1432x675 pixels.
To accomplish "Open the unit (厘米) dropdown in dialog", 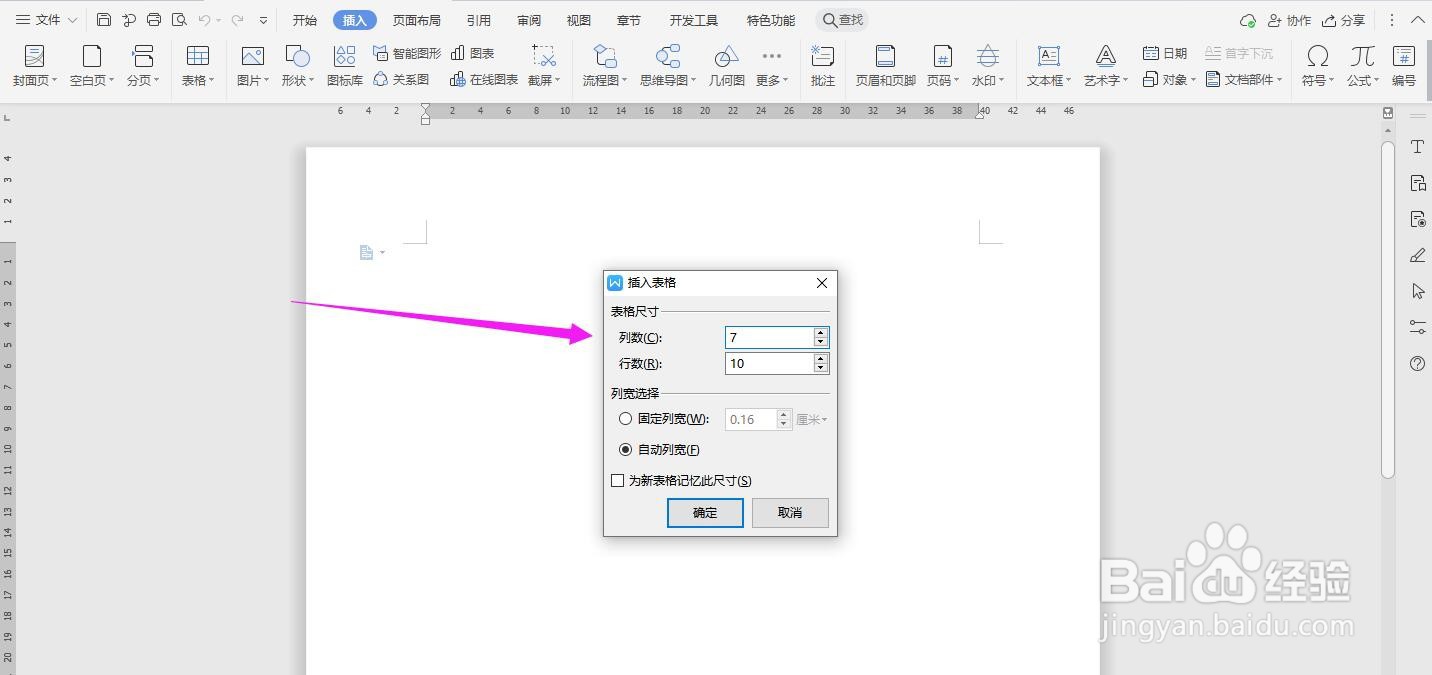I will 811,420.
